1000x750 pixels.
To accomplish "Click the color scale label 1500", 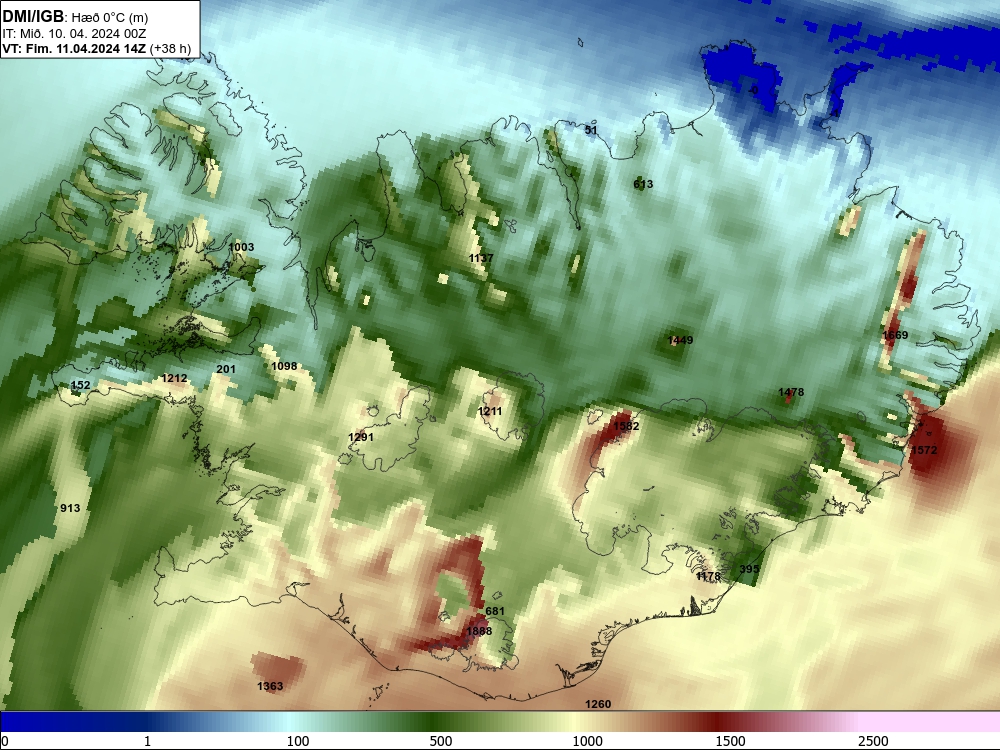I will pos(730,740).
